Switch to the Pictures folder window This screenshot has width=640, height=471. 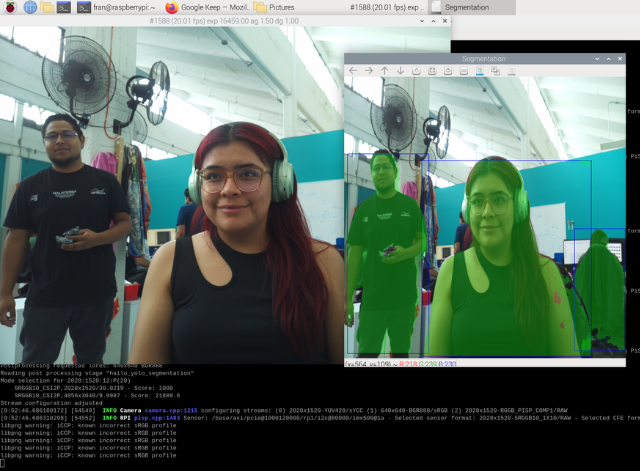(273, 7)
